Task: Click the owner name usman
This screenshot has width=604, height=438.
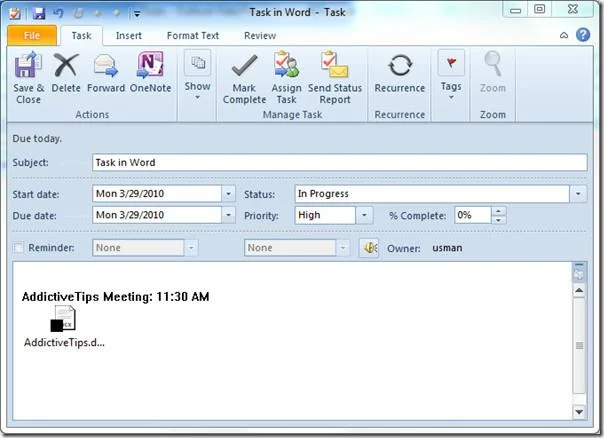Action: coord(447,248)
